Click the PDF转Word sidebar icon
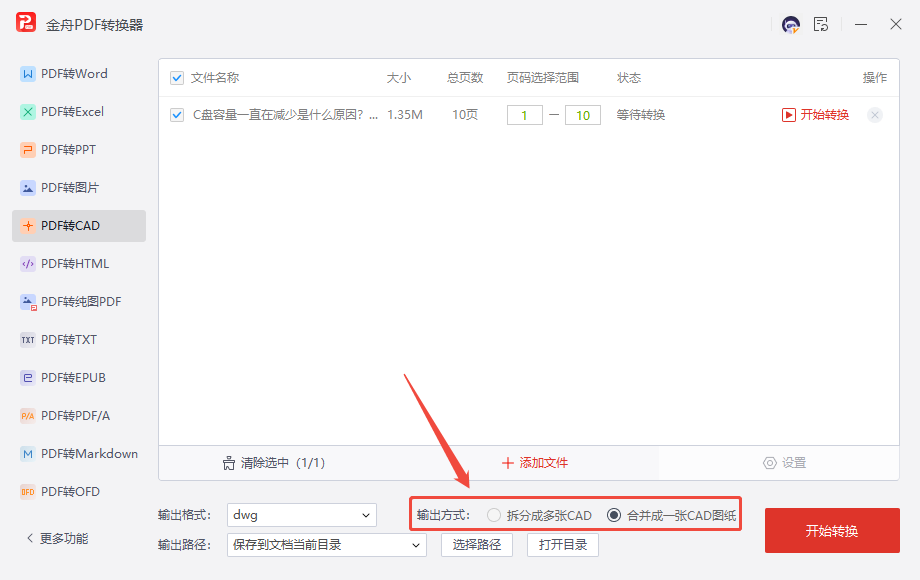The image size is (920, 580). pyautogui.click(x=28, y=74)
